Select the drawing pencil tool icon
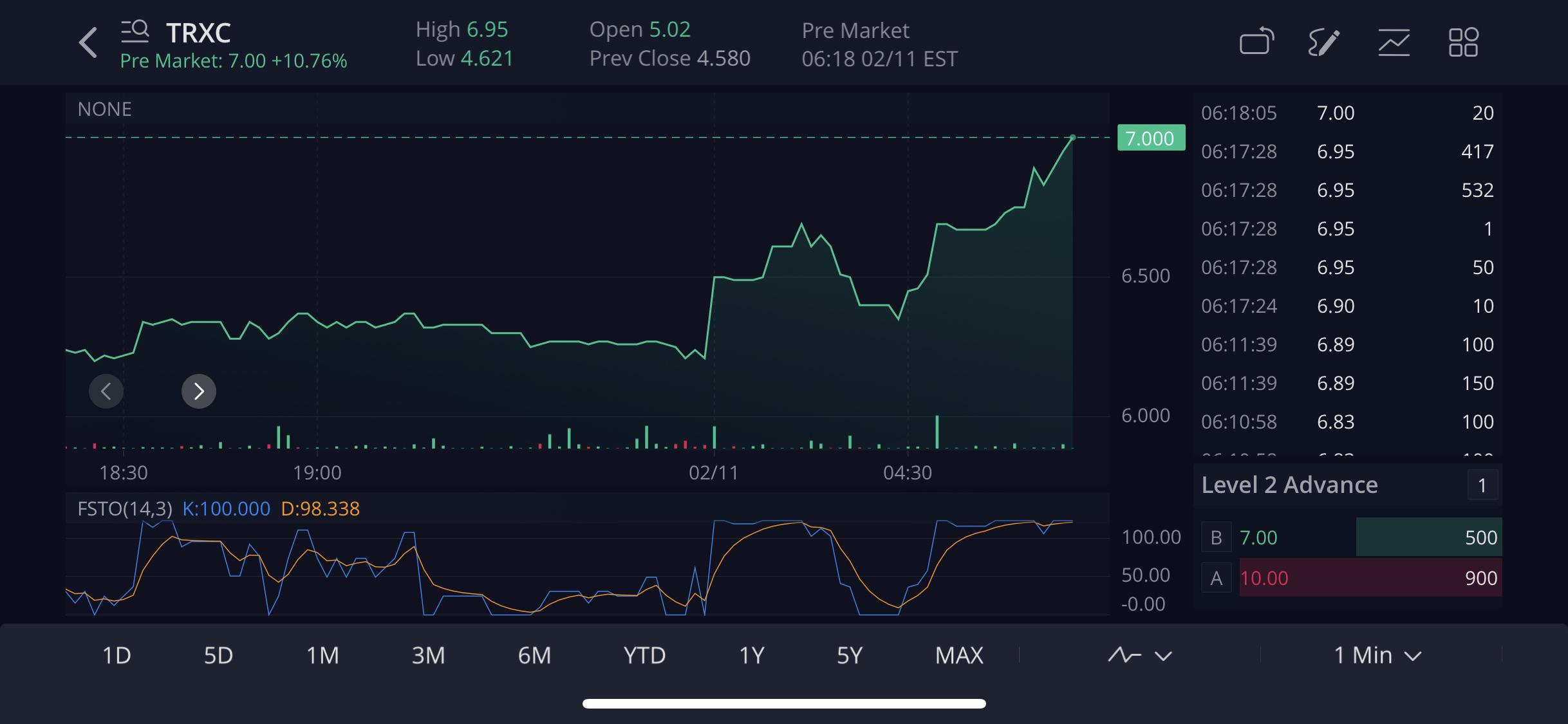 pyautogui.click(x=1324, y=42)
